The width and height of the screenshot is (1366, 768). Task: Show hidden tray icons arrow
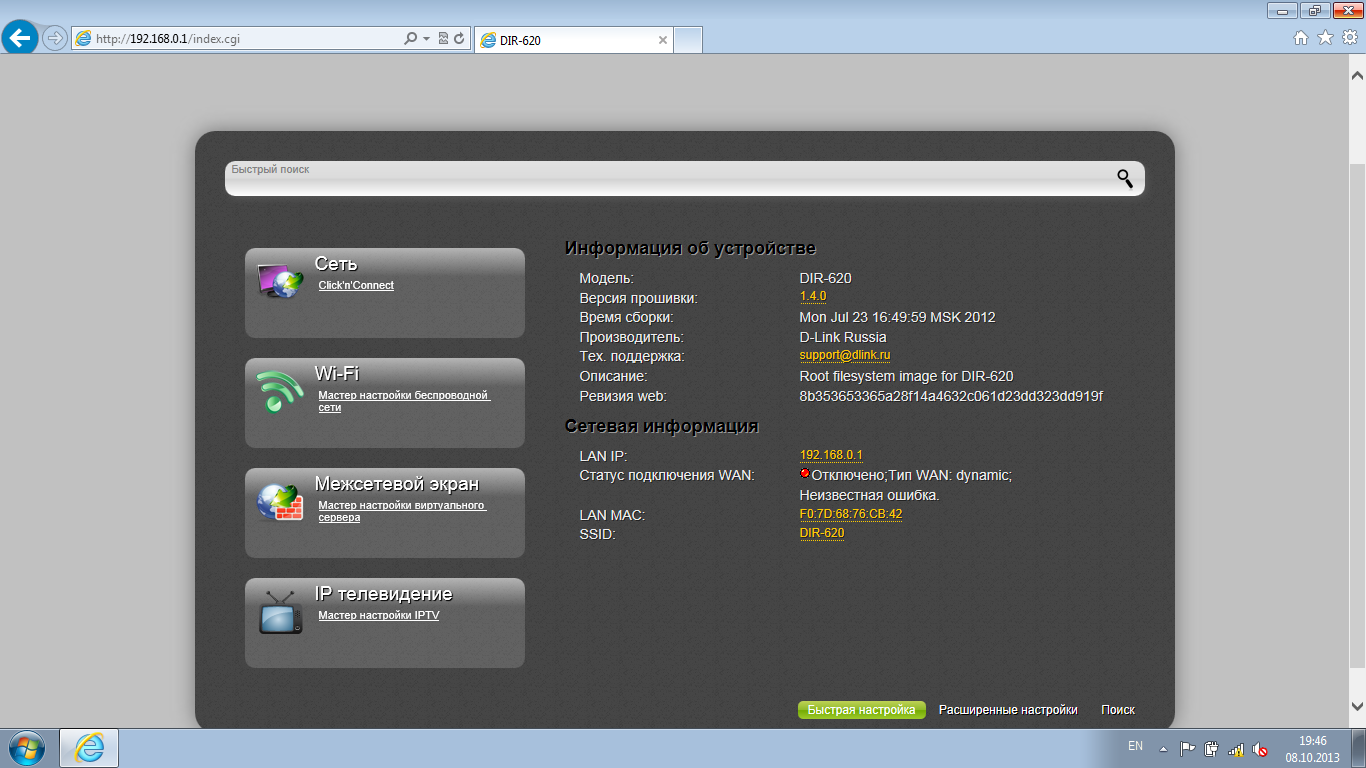coord(1163,749)
